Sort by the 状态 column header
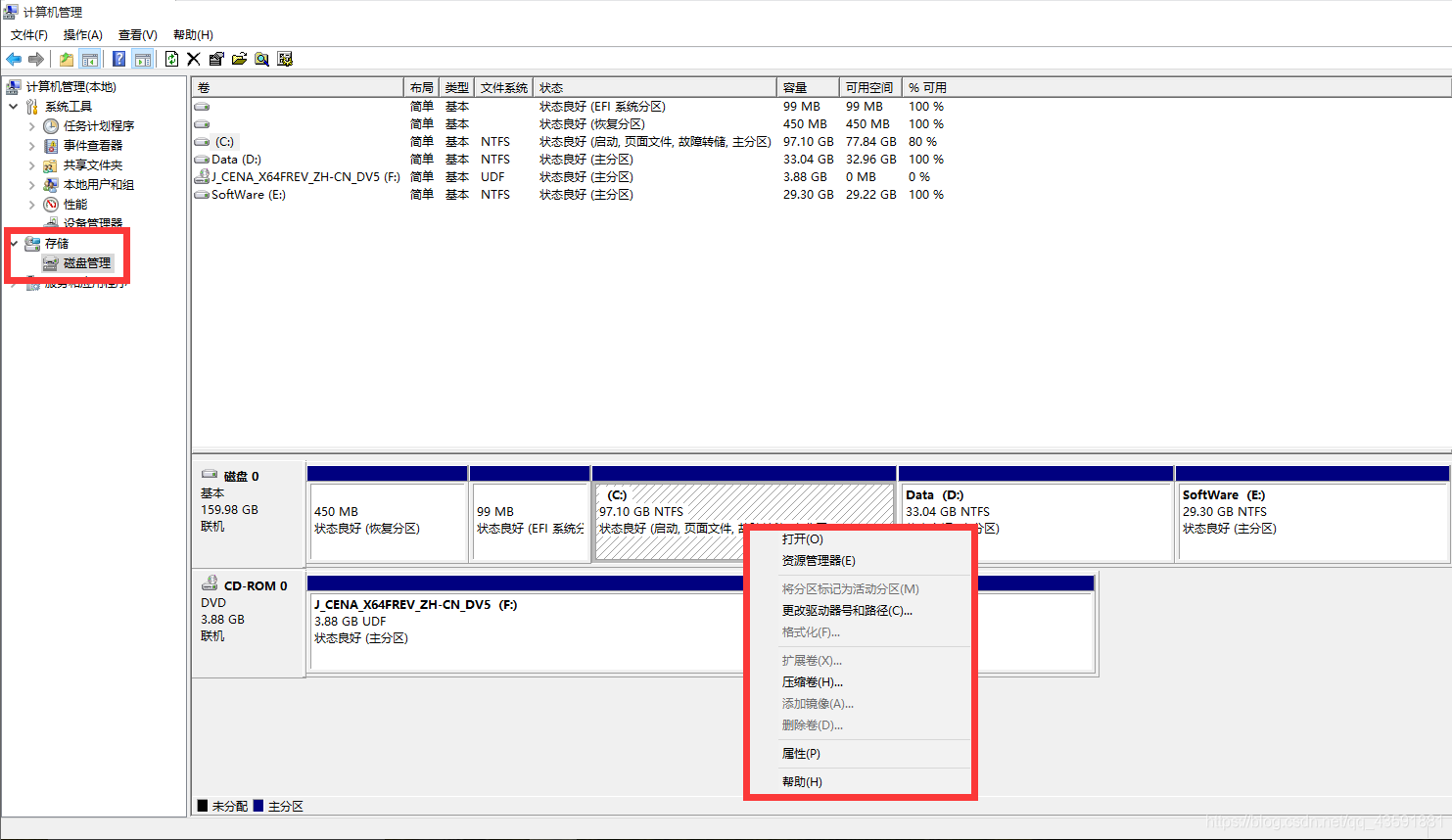This screenshot has width=1452, height=840. [655, 88]
